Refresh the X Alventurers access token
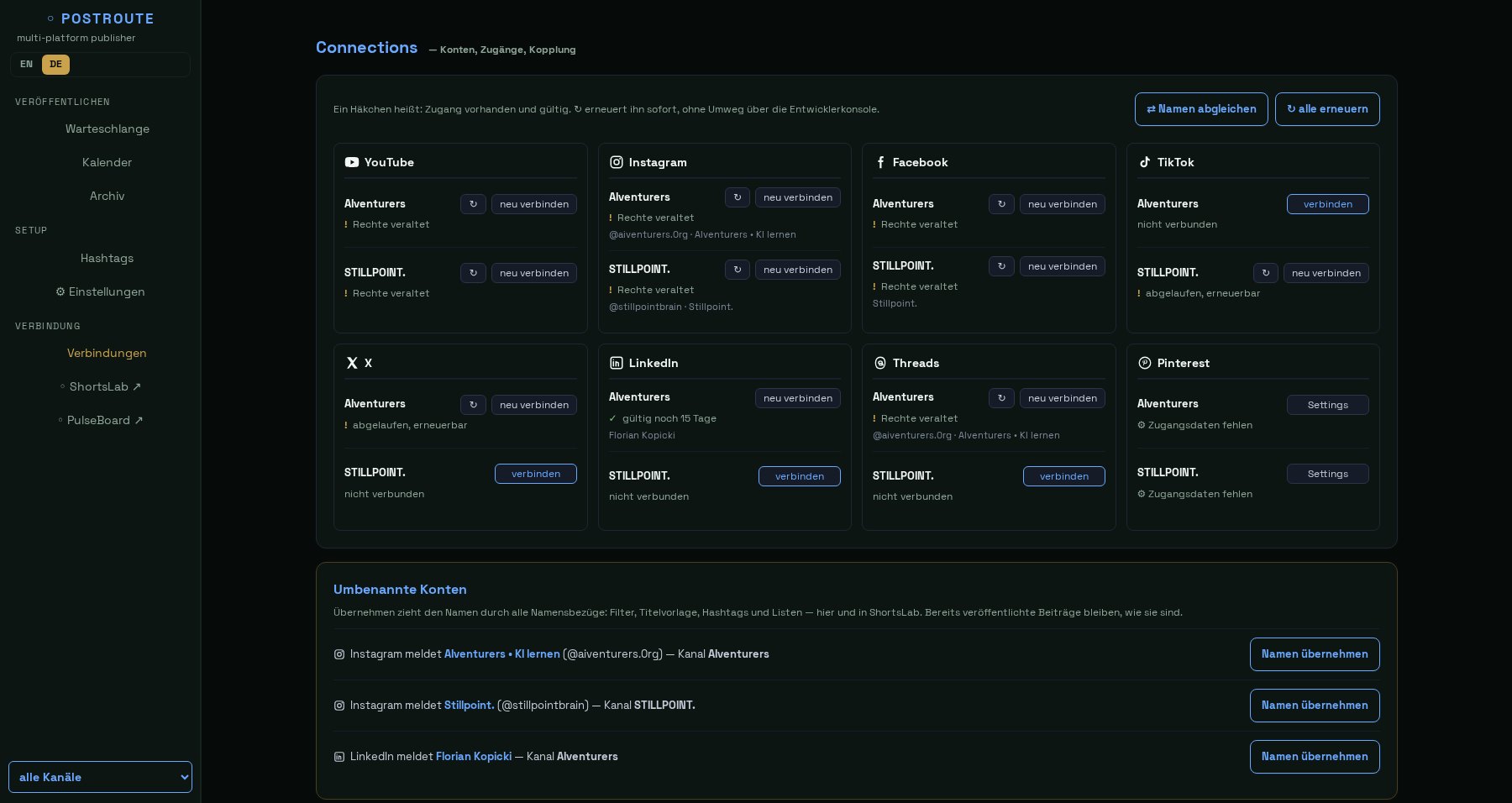Image resolution: width=1512 pixels, height=803 pixels. [x=473, y=405]
